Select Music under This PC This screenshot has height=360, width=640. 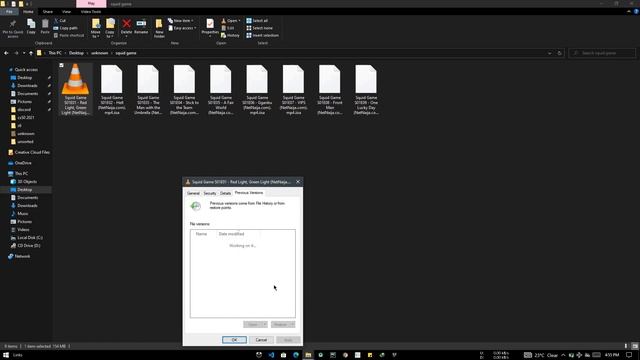pos(22,213)
